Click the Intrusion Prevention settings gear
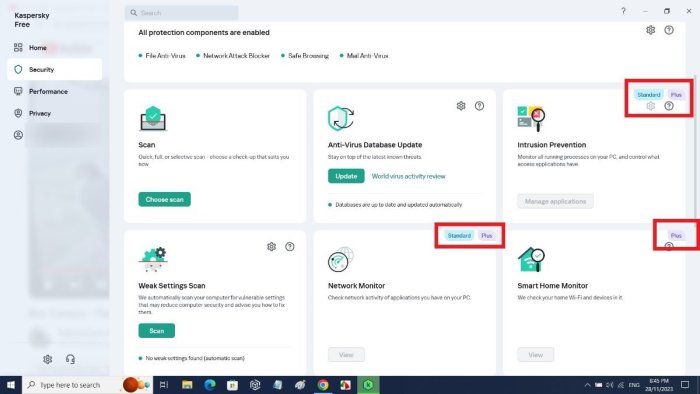 [650, 106]
